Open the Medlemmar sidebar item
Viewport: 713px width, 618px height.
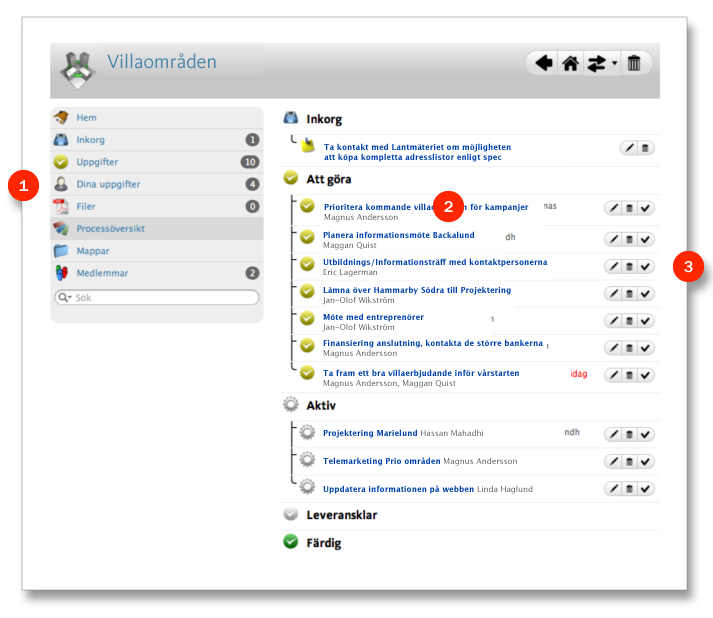pyautogui.click(x=102, y=272)
